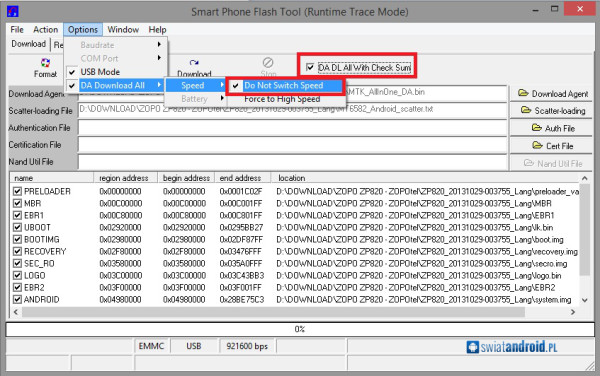Open the File menu
The width and height of the screenshot is (600, 376).
pyautogui.click(x=17, y=29)
